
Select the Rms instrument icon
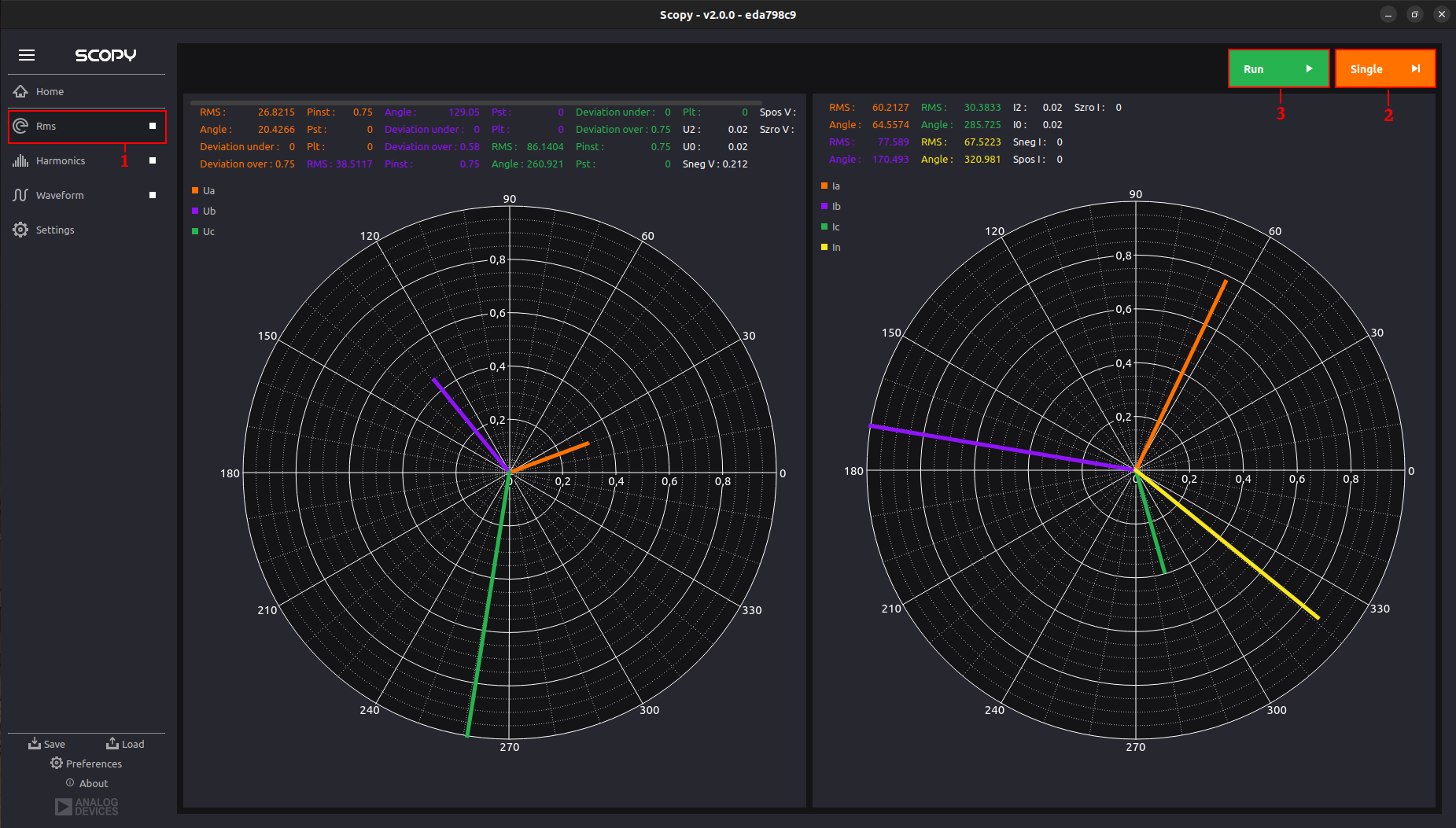[x=20, y=126]
